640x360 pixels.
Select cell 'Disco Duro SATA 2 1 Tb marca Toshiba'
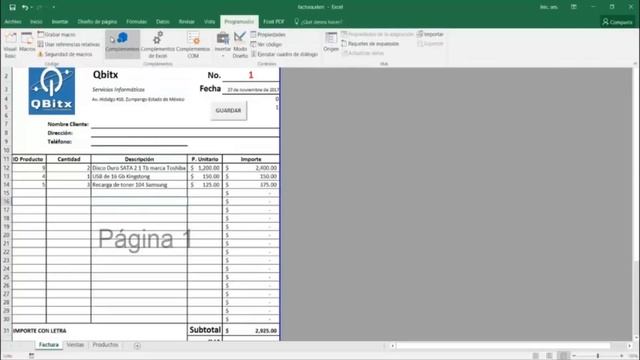point(139,168)
